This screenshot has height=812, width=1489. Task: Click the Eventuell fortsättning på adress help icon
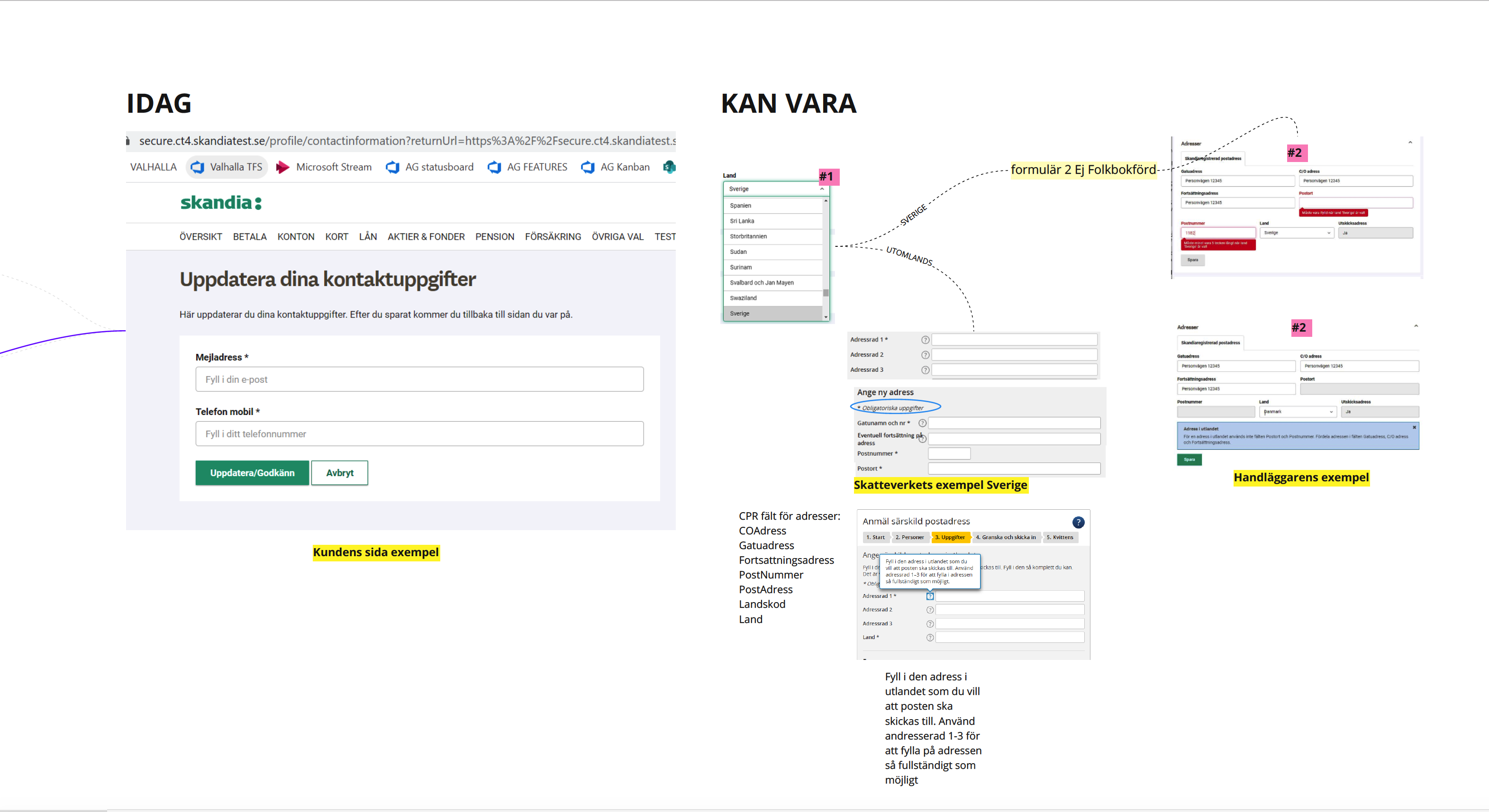923,439
